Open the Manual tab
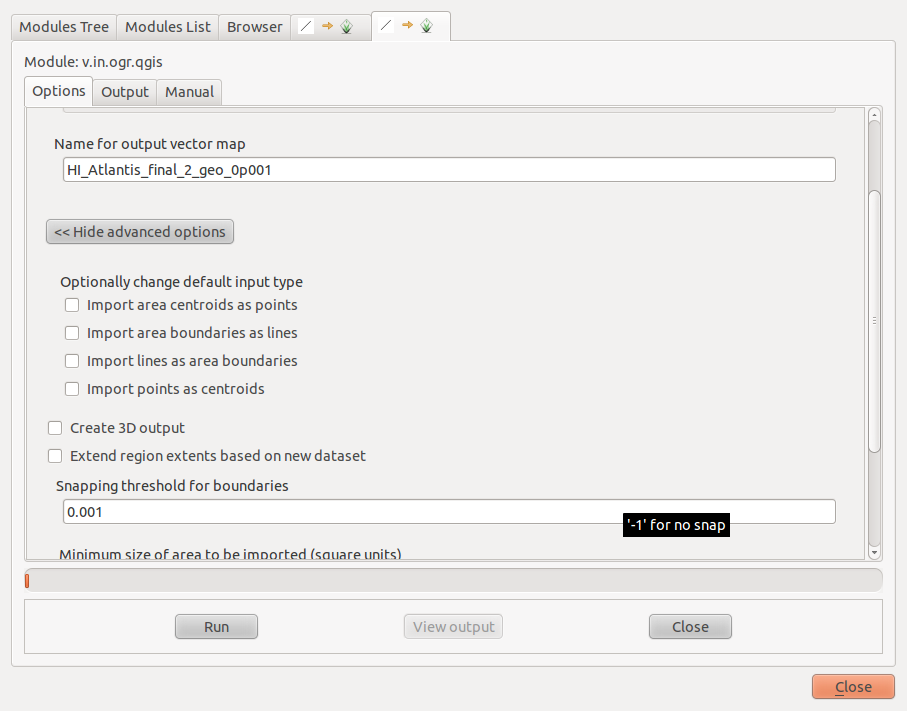This screenshot has width=907, height=711. pos(189,92)
